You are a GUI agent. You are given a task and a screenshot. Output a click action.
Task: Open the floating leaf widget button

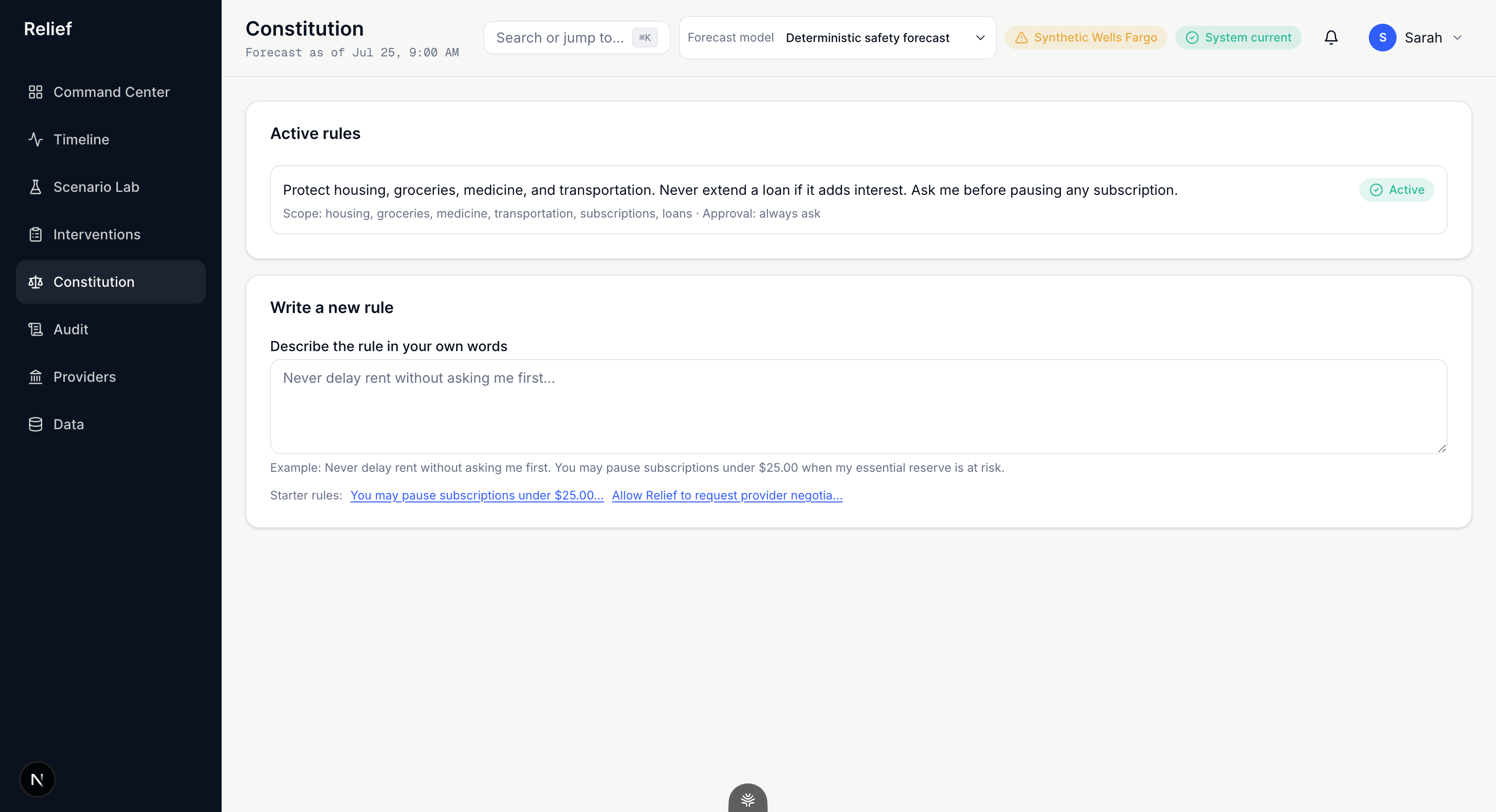748,798
